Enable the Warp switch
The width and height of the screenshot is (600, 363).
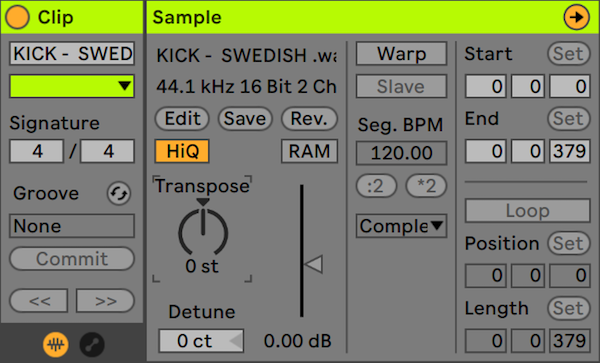pyautogui.click(x=401, y=54)
